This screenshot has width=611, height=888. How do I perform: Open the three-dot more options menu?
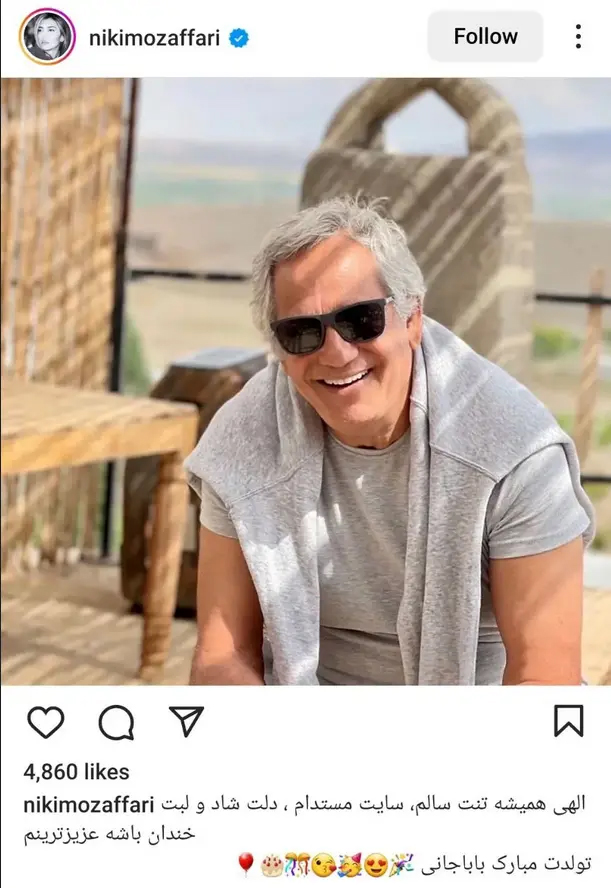pos(578,37)
